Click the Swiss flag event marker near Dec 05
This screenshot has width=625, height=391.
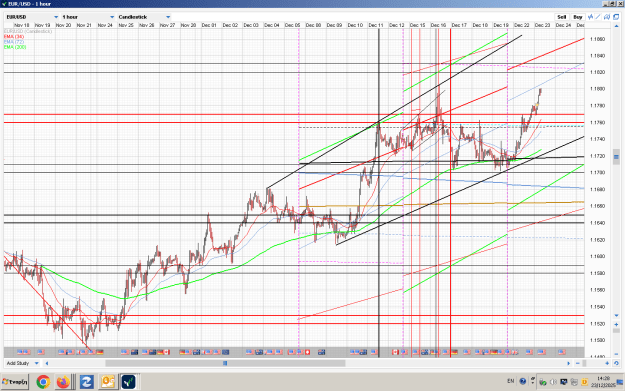coord(307,352)
